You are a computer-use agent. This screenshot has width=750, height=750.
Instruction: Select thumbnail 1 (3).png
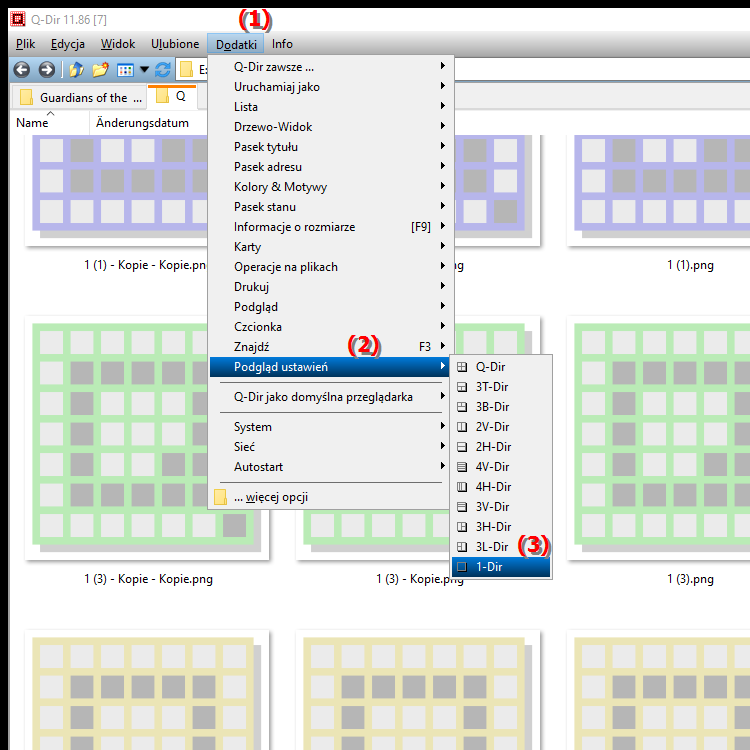click(660, 438)
